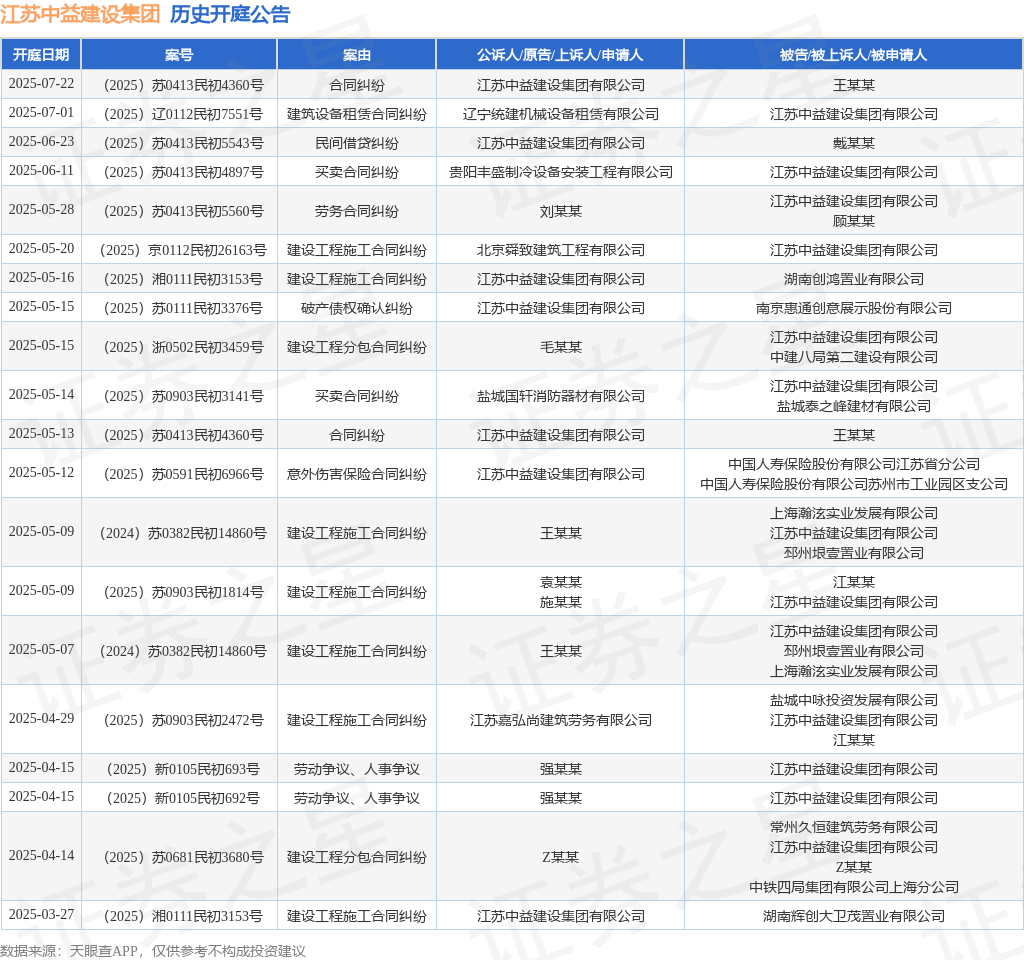Click the 建筑设备租赁合同纠纷 cause cell
The height and width of the screenshot is (960, 1024).
click(x=357, y=114)
